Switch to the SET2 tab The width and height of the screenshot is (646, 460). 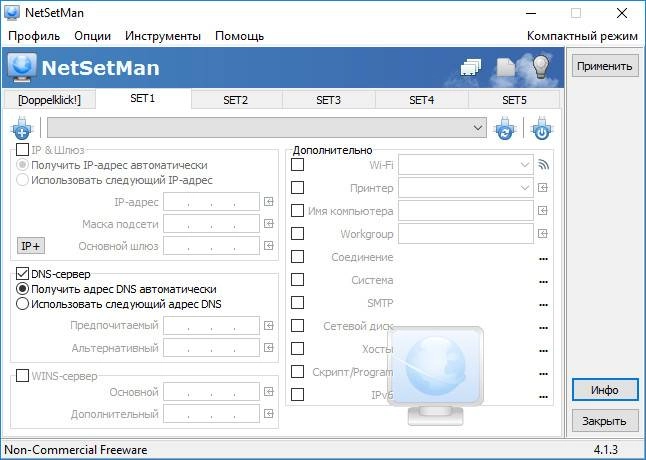(x=235, y=100)
